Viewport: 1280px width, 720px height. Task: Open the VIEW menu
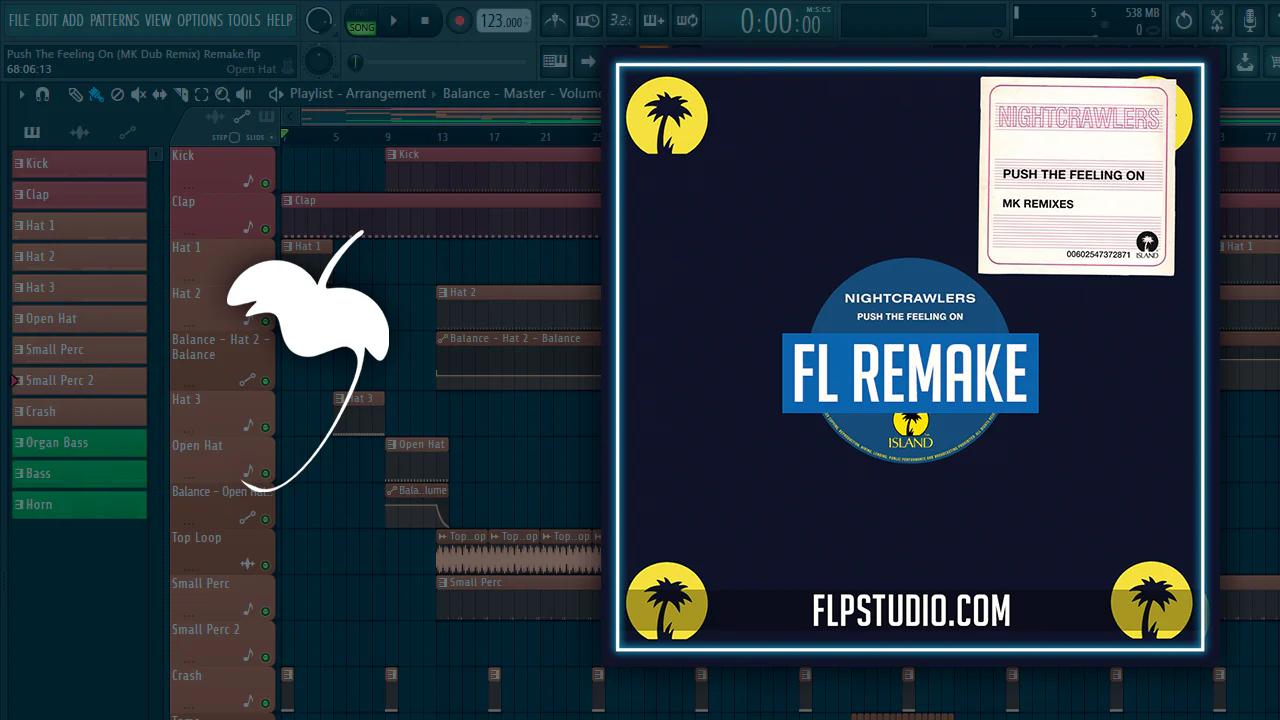[x=158, y=20]
